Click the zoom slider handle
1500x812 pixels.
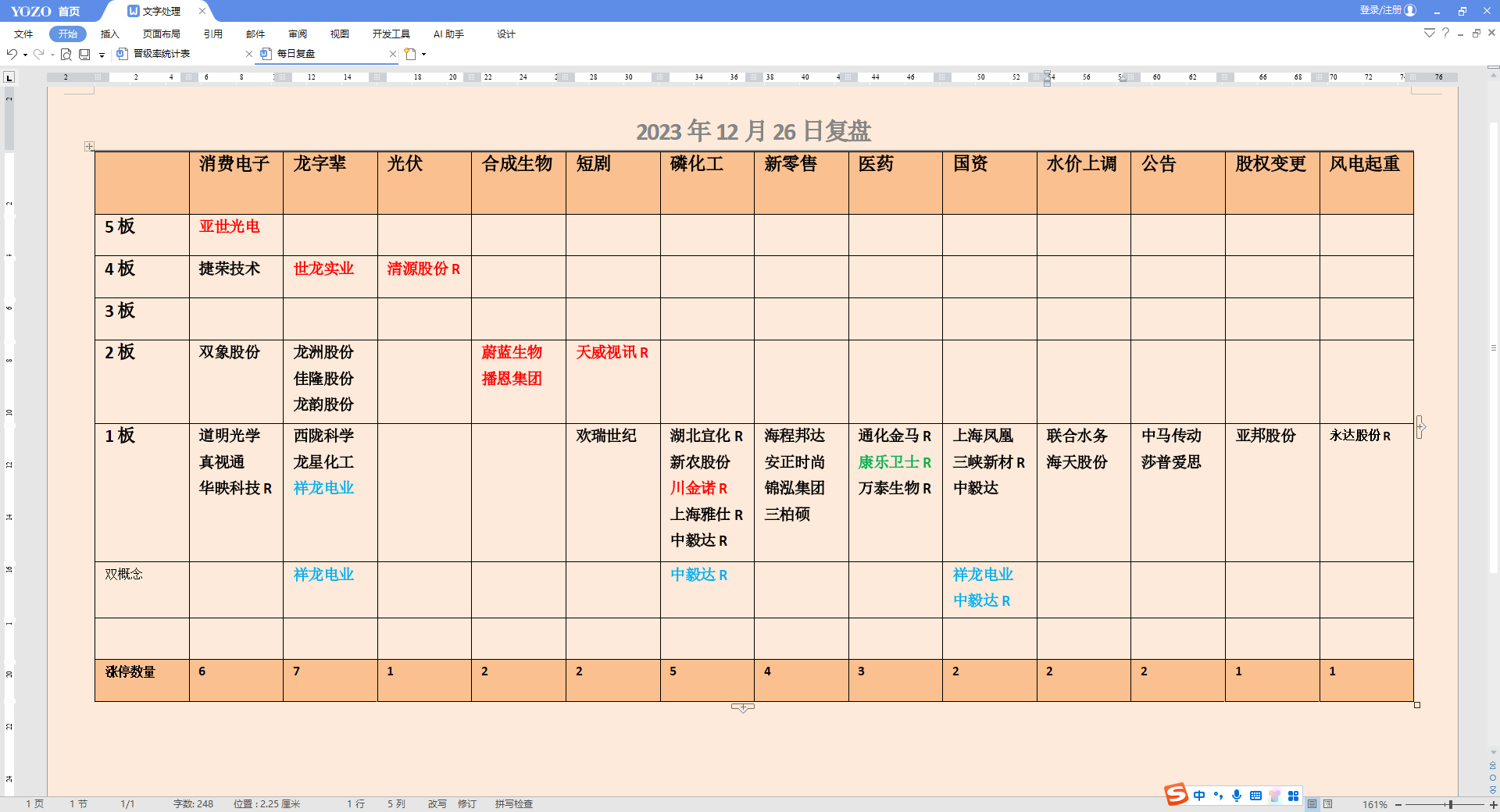[1450, 804]
